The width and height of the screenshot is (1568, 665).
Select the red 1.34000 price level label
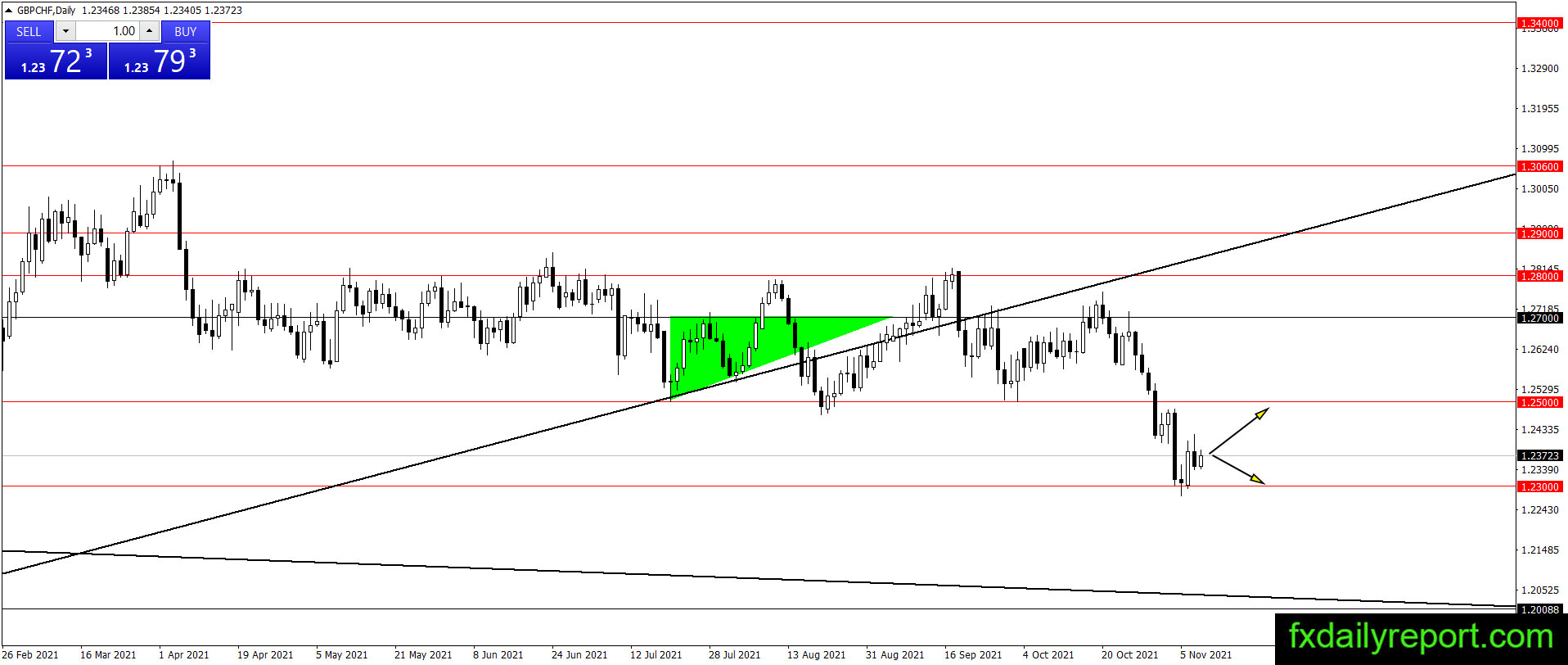coord(1539,23)
